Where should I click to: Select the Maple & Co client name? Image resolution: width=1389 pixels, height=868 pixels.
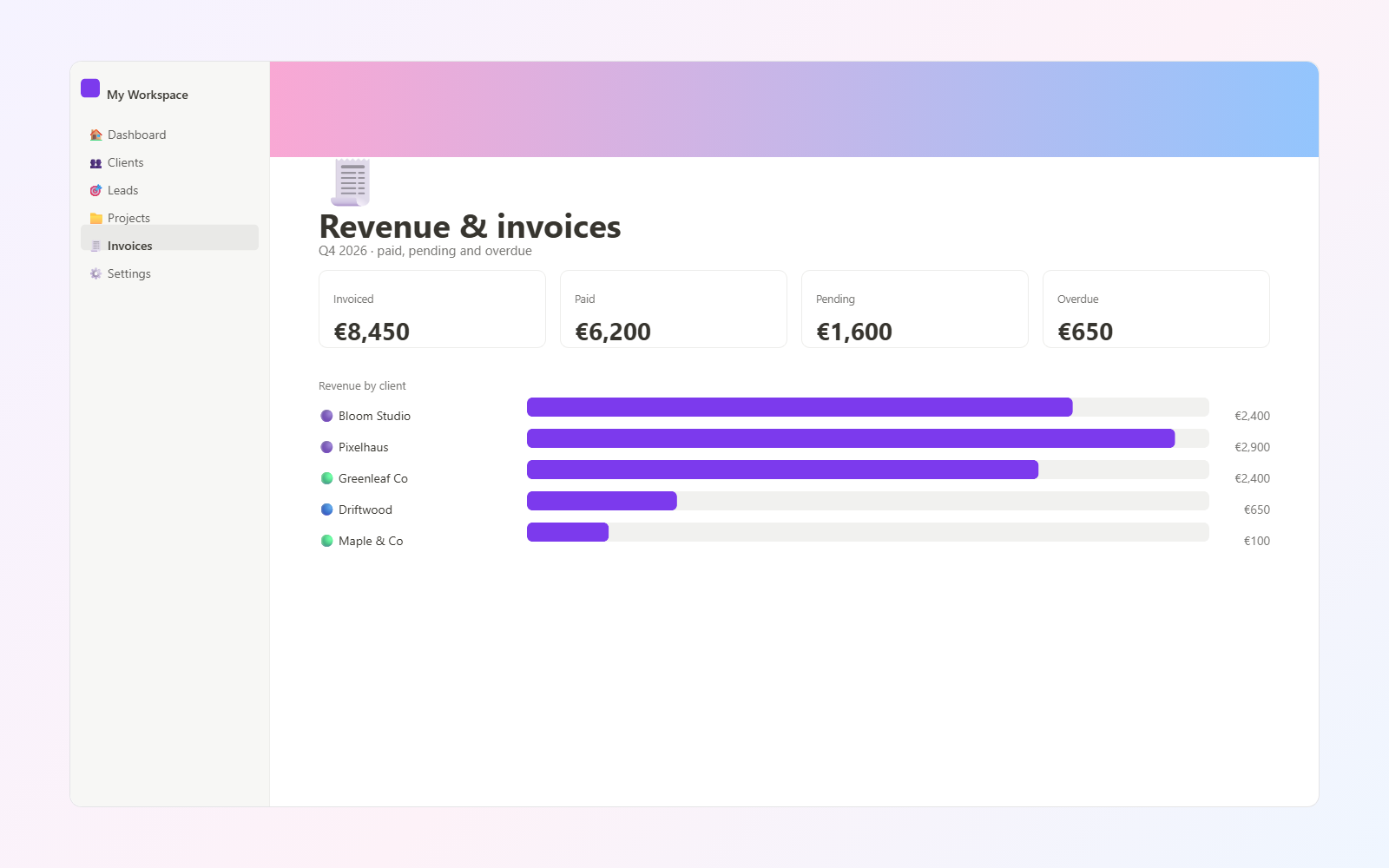(x=371, y=541)
